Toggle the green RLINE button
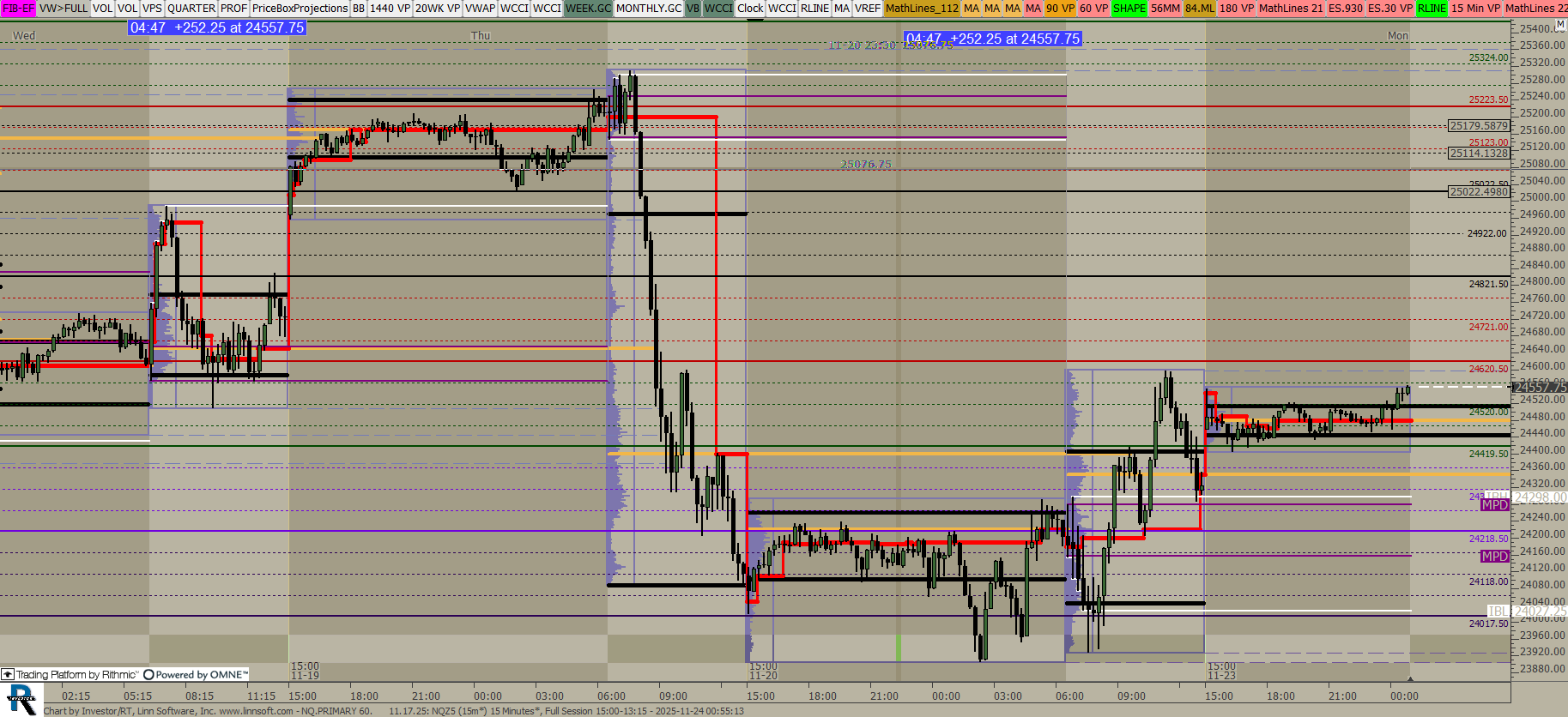The image size is (1568, 717). tap(1432, 9)
